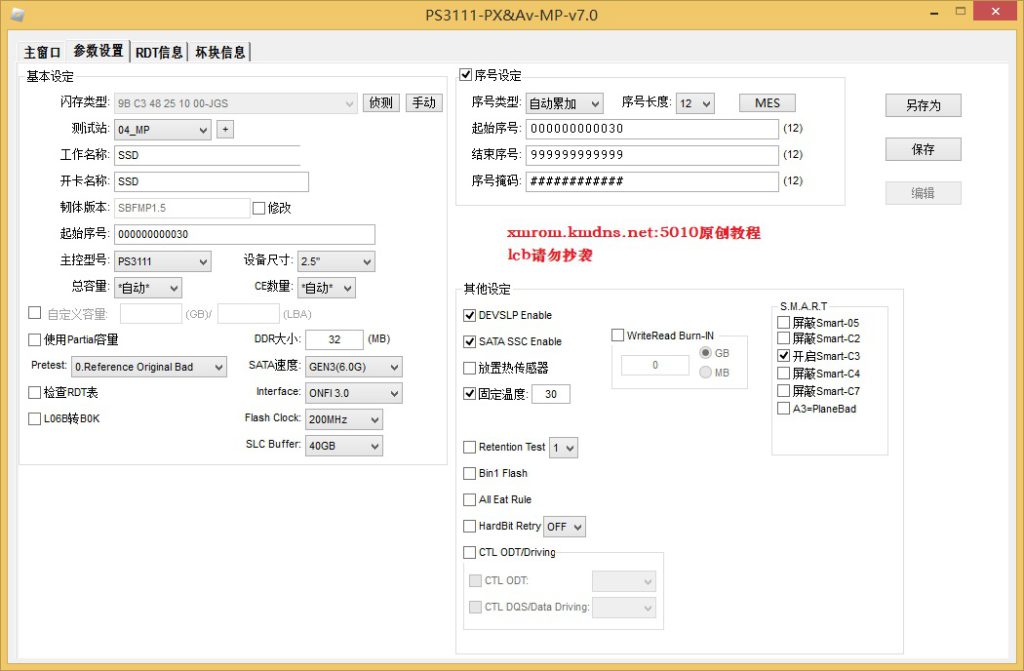Minimize the PS3111 window
Screen dimensions: 1024x671
tap(932, 11)
